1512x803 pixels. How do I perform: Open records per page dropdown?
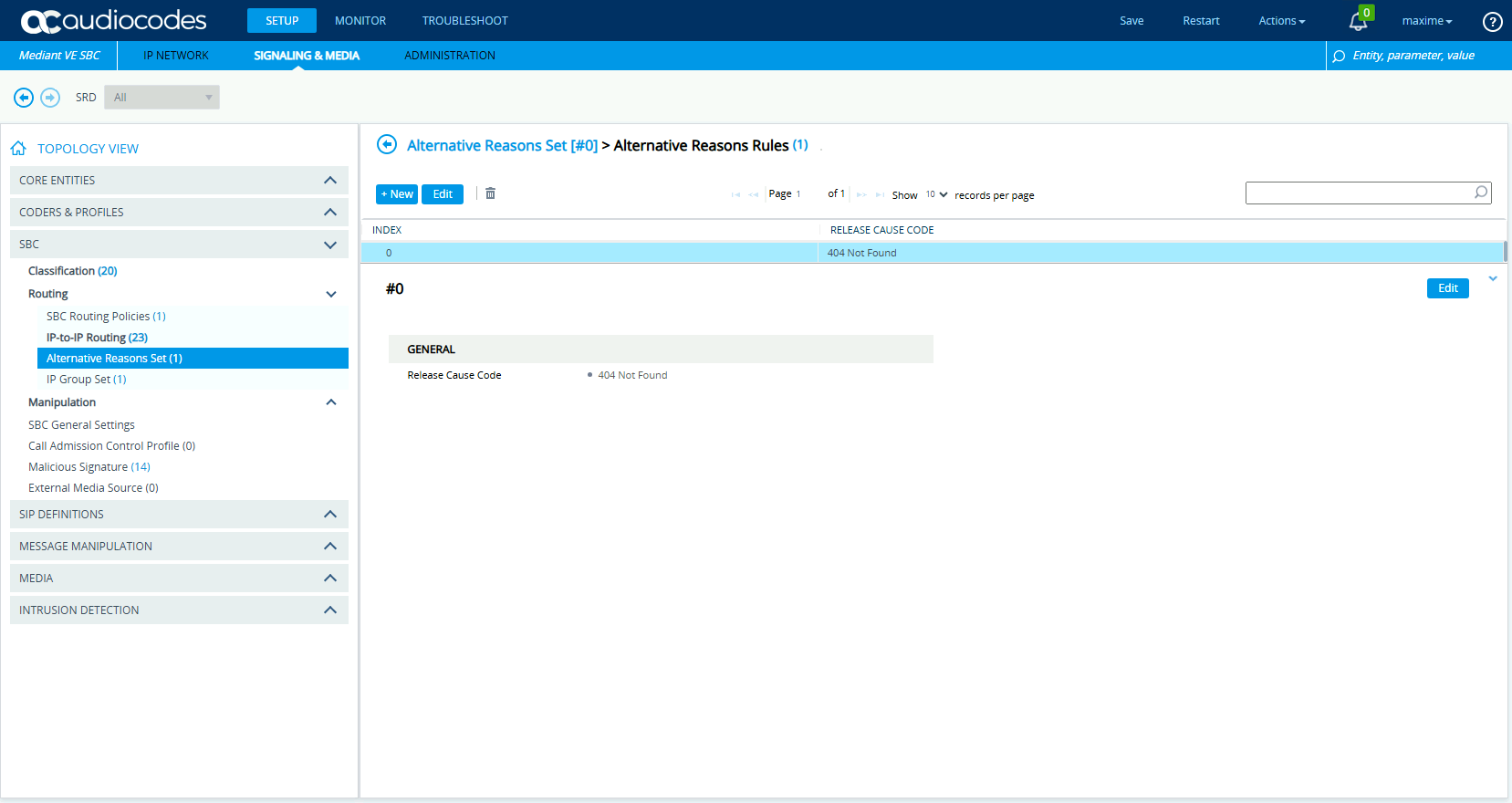click(936, 194)
